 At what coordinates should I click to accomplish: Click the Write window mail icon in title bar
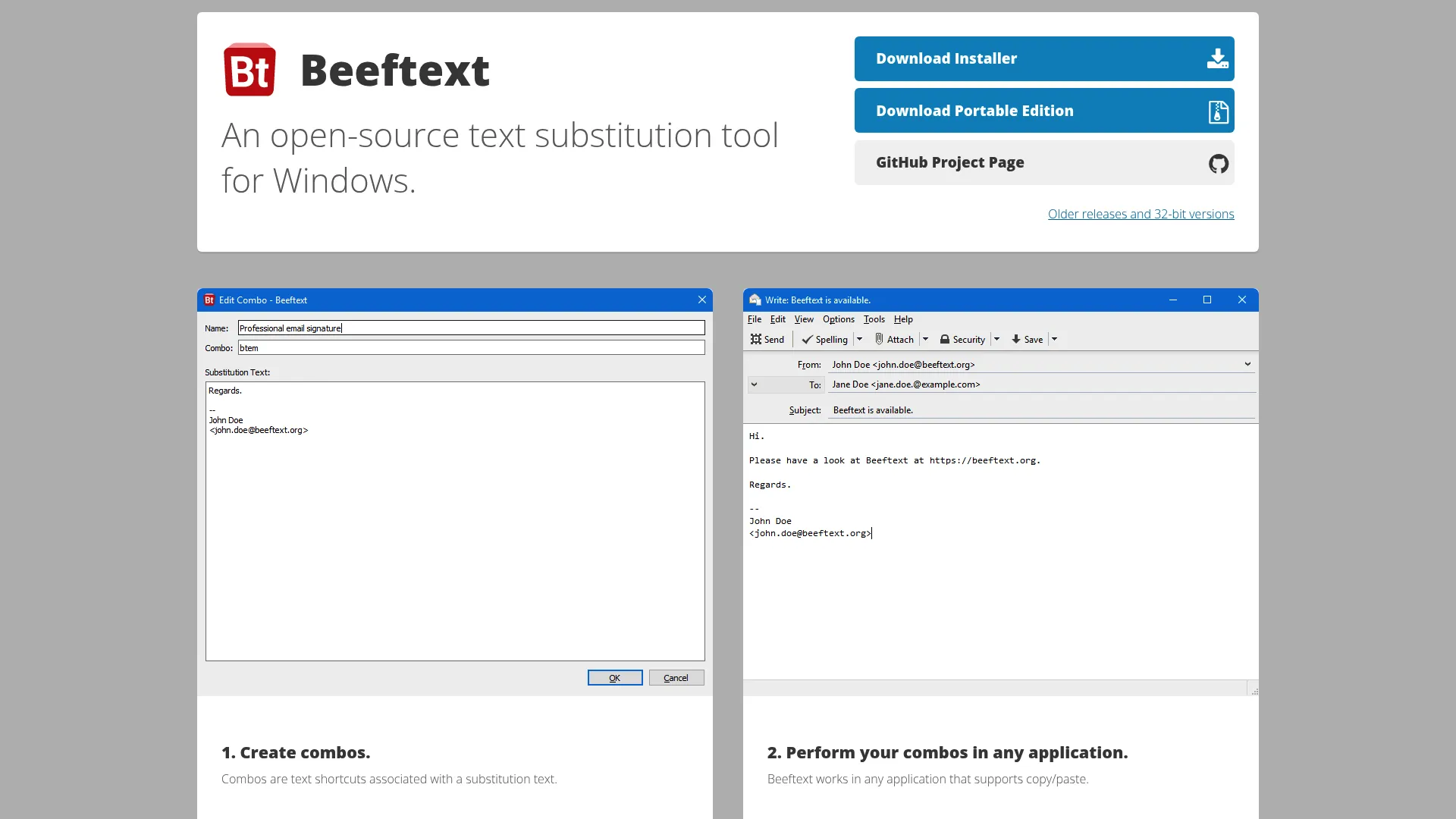click(x=755, y=300)
